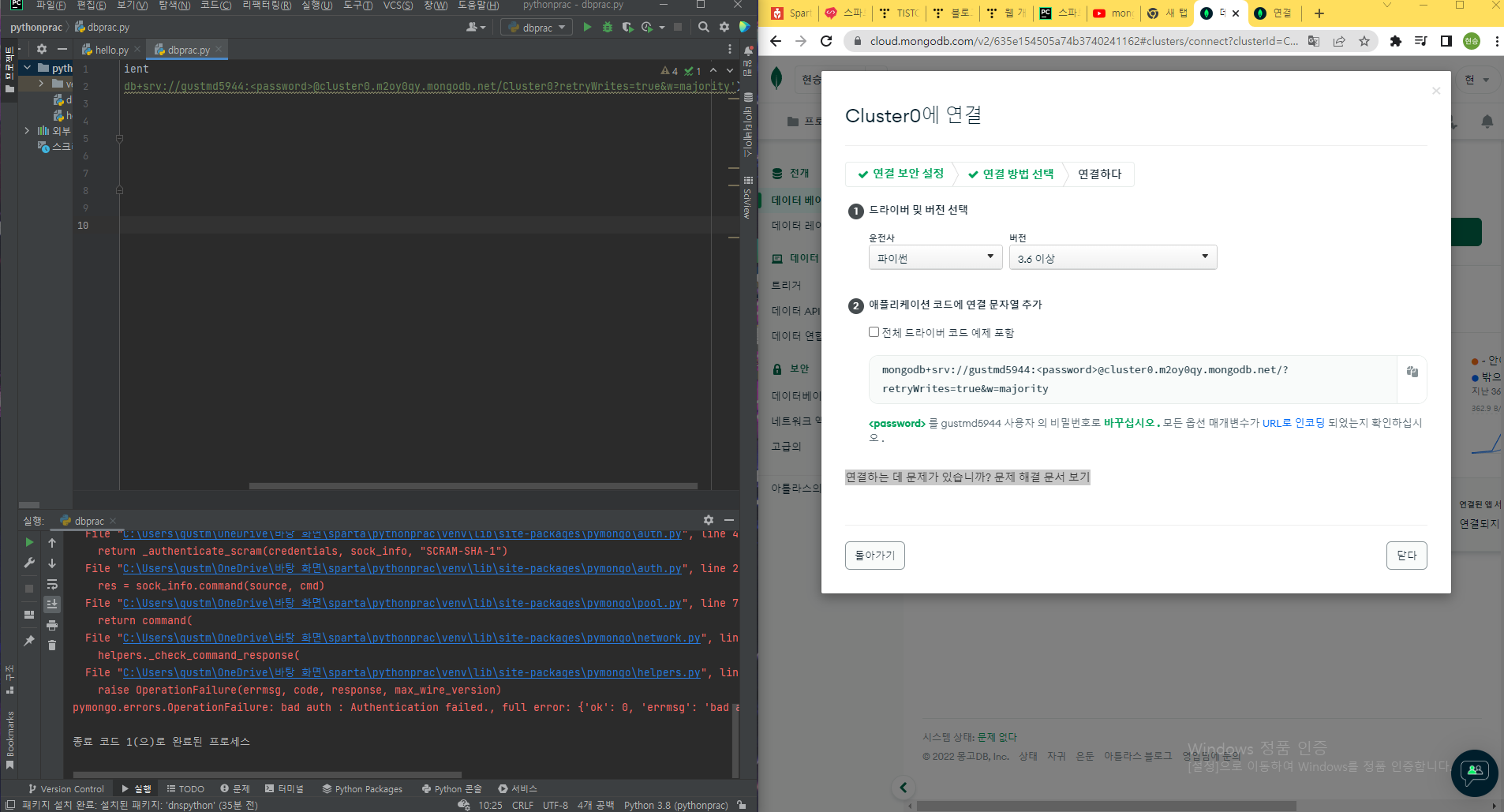This screenshot has width=1504, height=812.
Task: Click the Chrome address bar URL
Action: point(1083,41)
